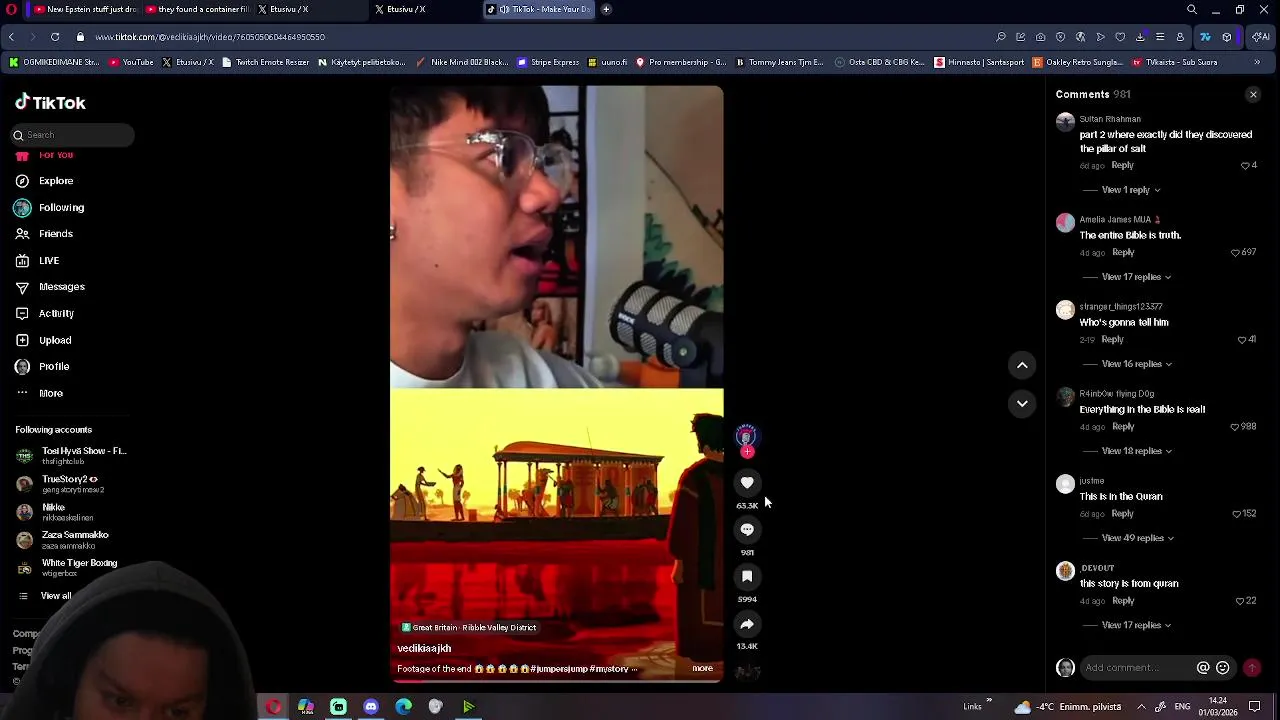Close the Comments panel
Image resolution: width=1280 pixels, height=720 pixels.
point(1253,94)
